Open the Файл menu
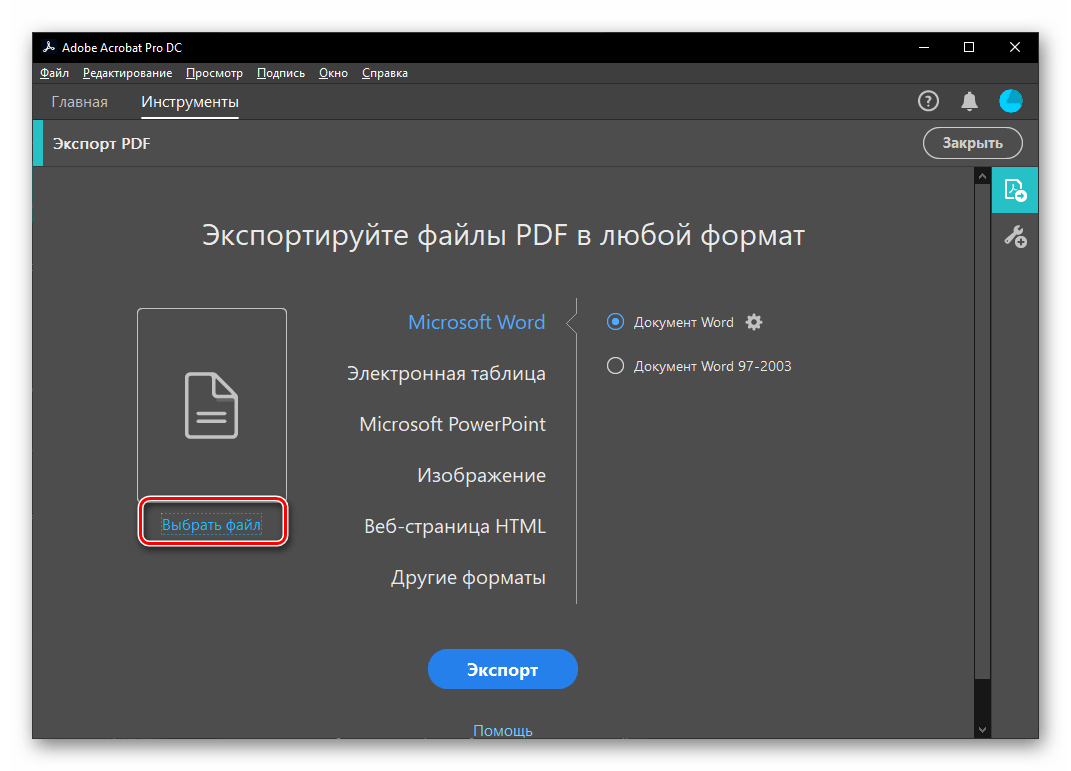 coord(54,73)
